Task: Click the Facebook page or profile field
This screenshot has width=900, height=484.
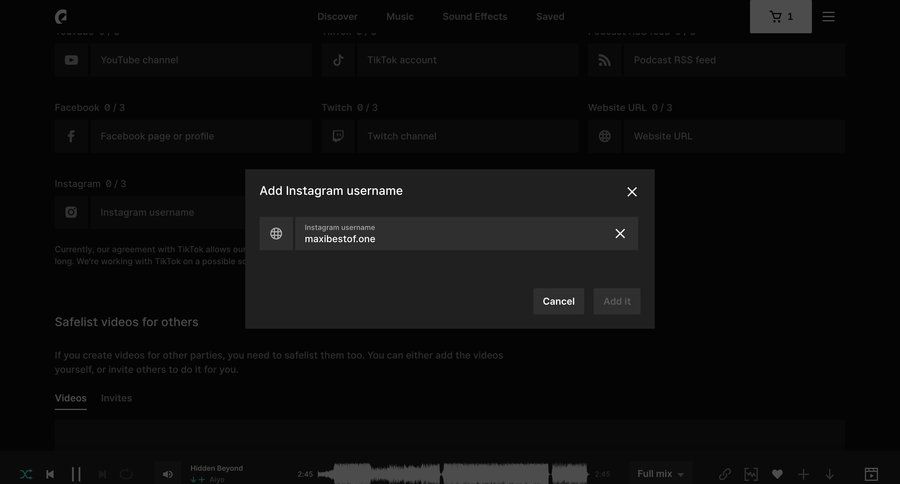Action: click(201, 136)
